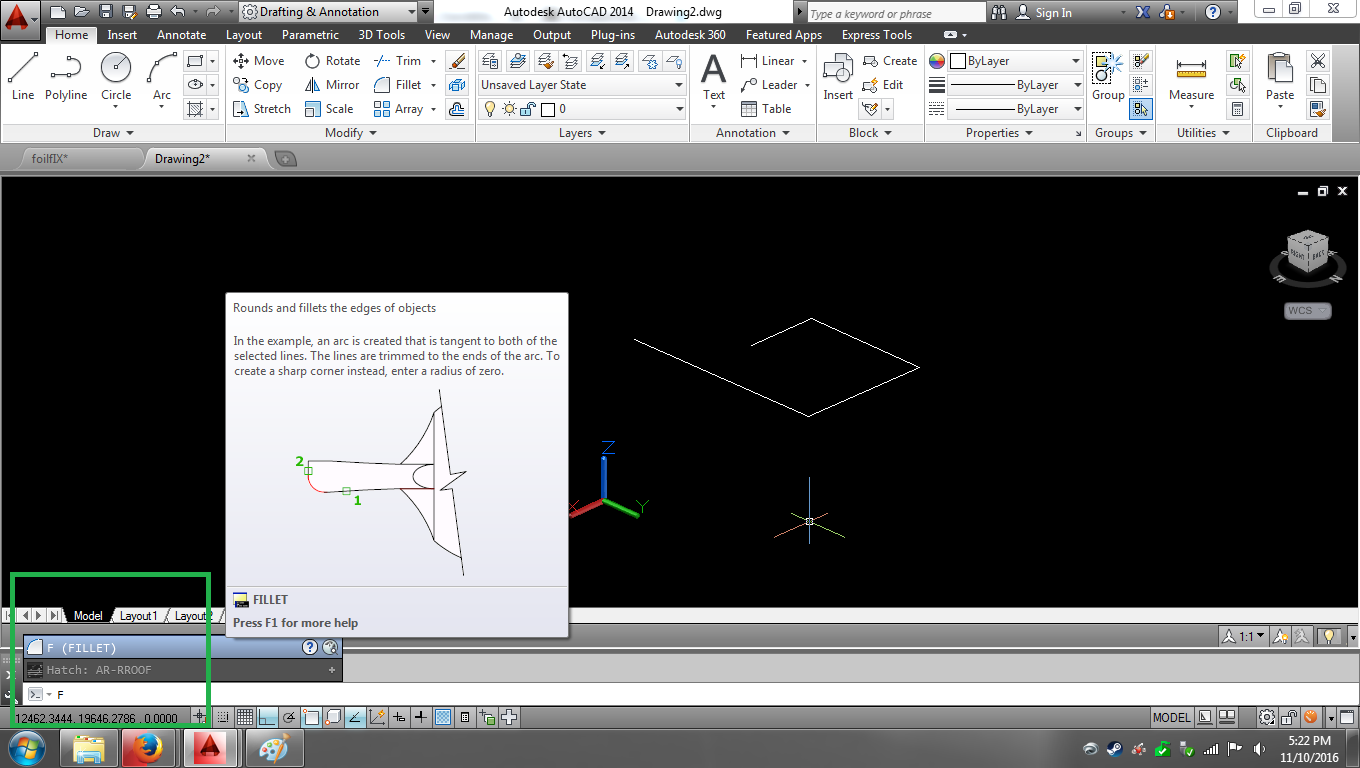Toggle Object Snap Tracking in status bar
The height and width of the screenshot is (768, 1360).
[x=355, y=717]
